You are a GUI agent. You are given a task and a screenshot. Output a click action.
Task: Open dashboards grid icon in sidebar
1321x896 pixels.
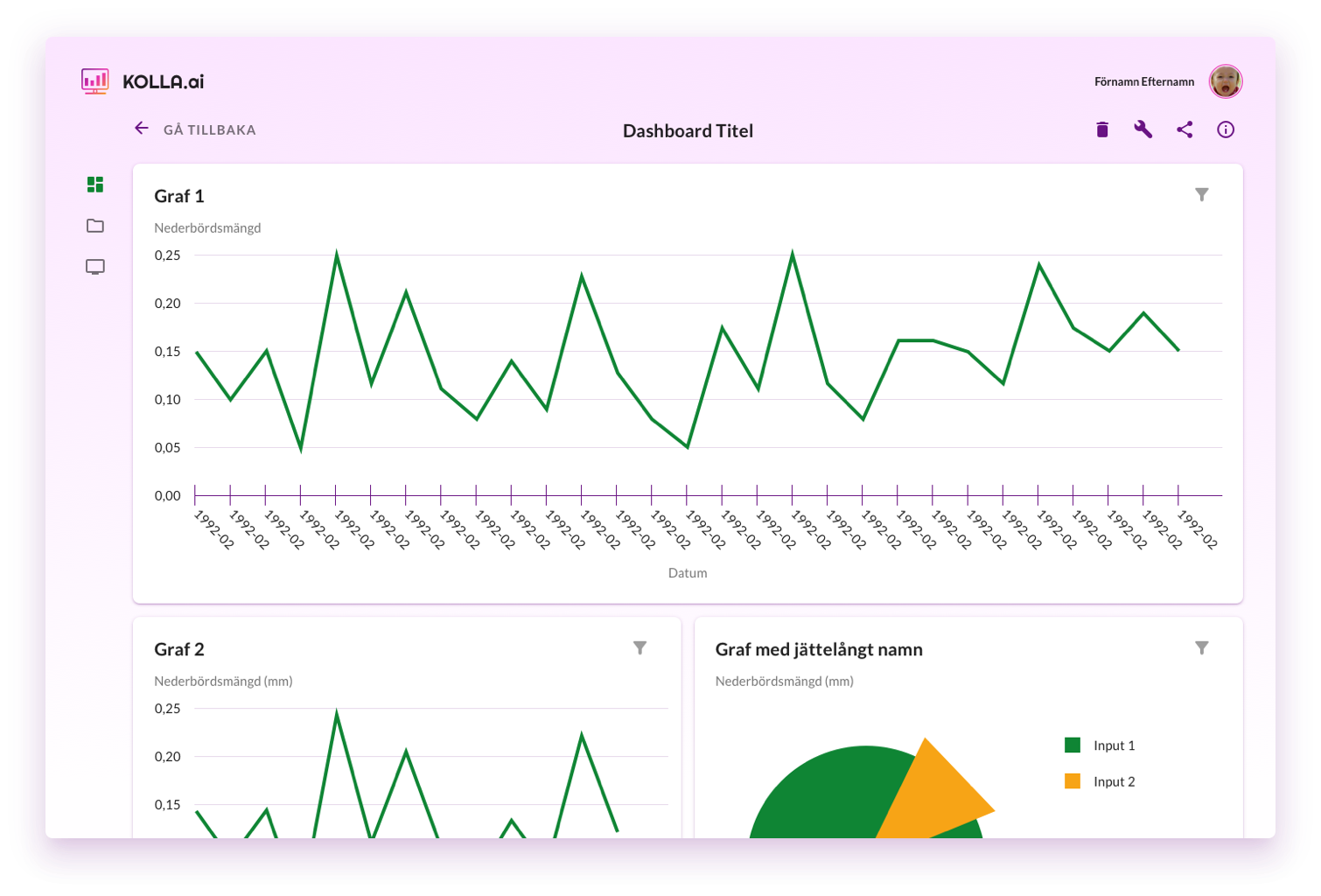point(95,185)
